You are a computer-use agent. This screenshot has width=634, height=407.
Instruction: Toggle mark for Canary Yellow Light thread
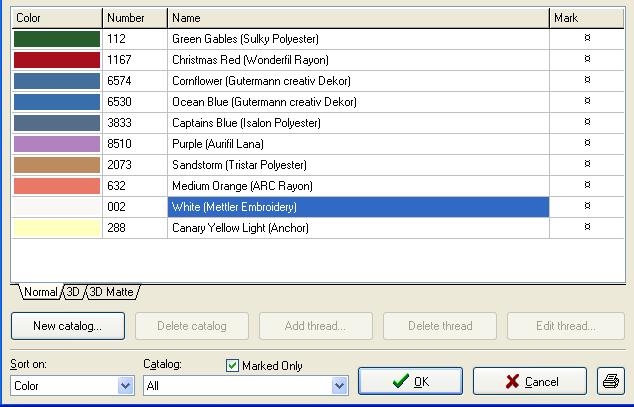(x=588, y=227)
